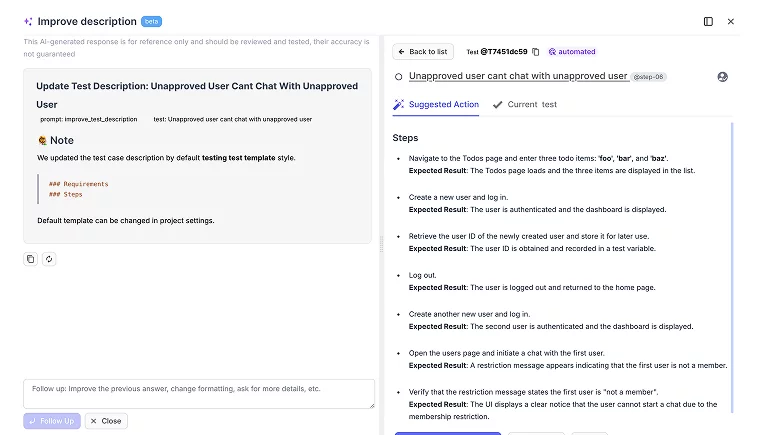764x435 pixels.
Task: Copy the test ID T7451dc59
Action: coord(536,52)
